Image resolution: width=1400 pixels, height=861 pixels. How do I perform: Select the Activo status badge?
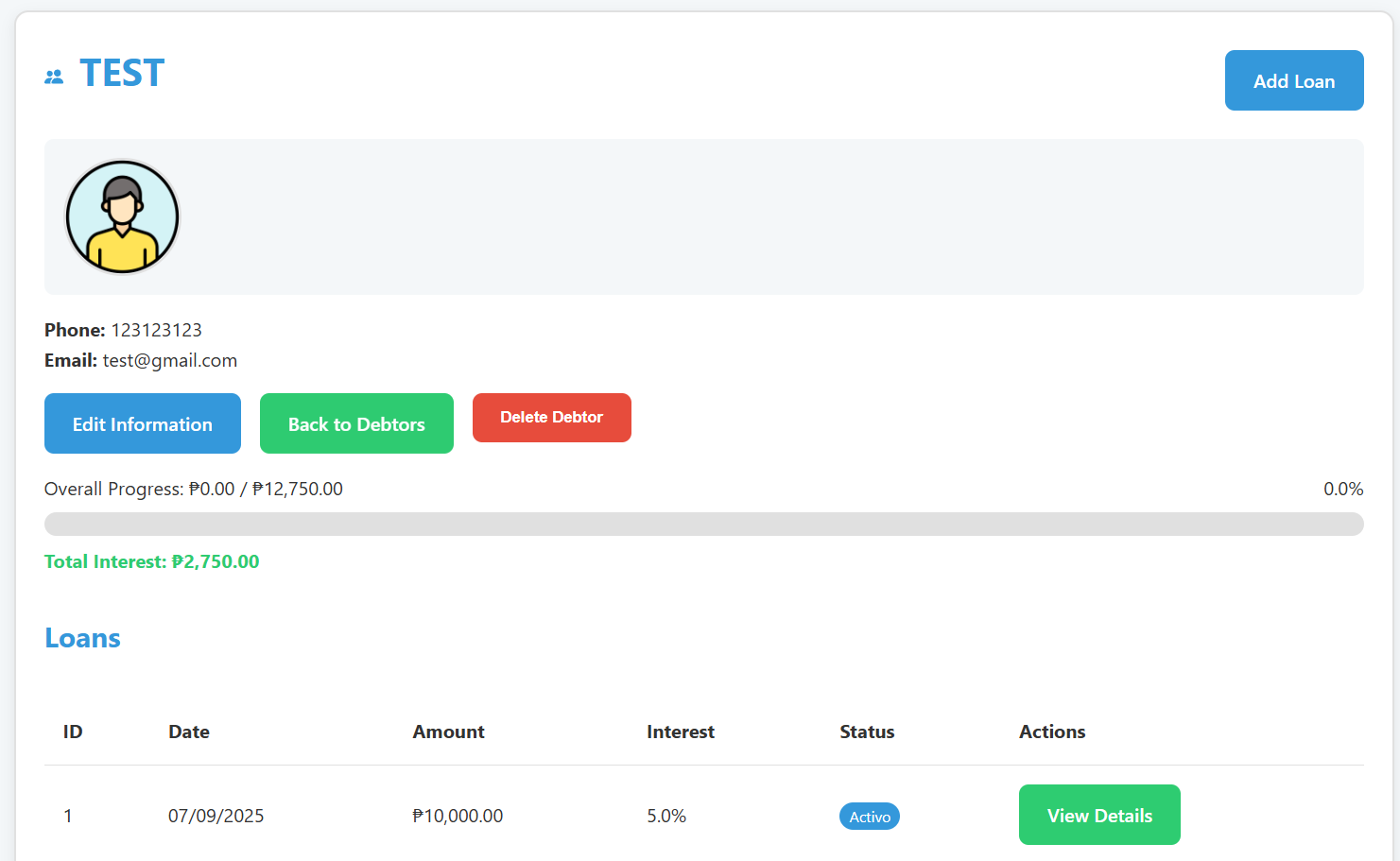pos(870,817)
